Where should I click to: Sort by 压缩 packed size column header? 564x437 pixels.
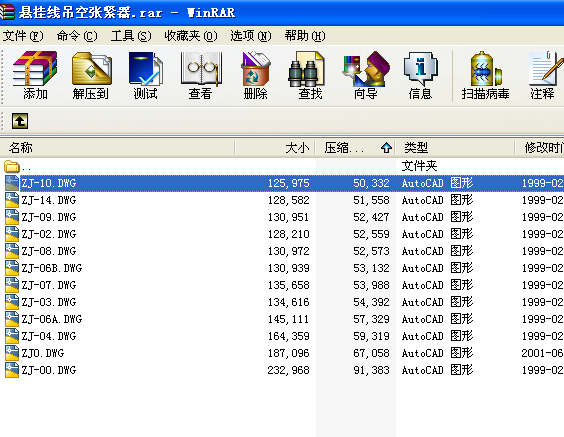355,147
